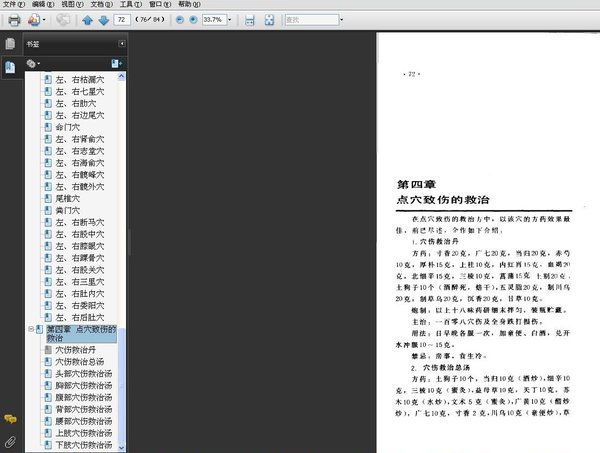Image resolution: width=600 pixels, height=453 pixels.
Task: Zoom in with the plus button
Action: (193, 20)
